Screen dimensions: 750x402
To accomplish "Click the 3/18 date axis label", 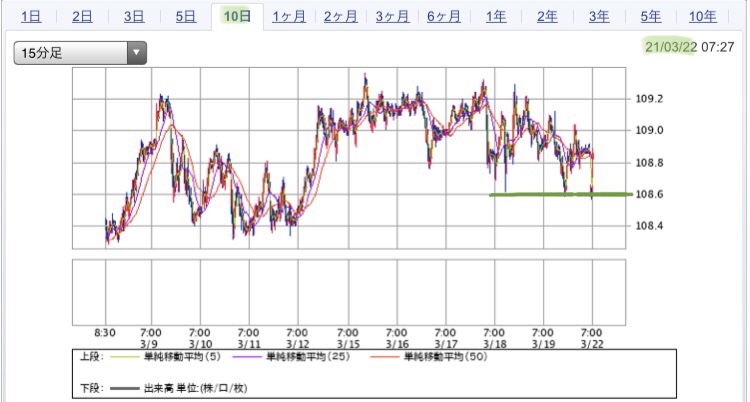I will [x=495, y=345].
